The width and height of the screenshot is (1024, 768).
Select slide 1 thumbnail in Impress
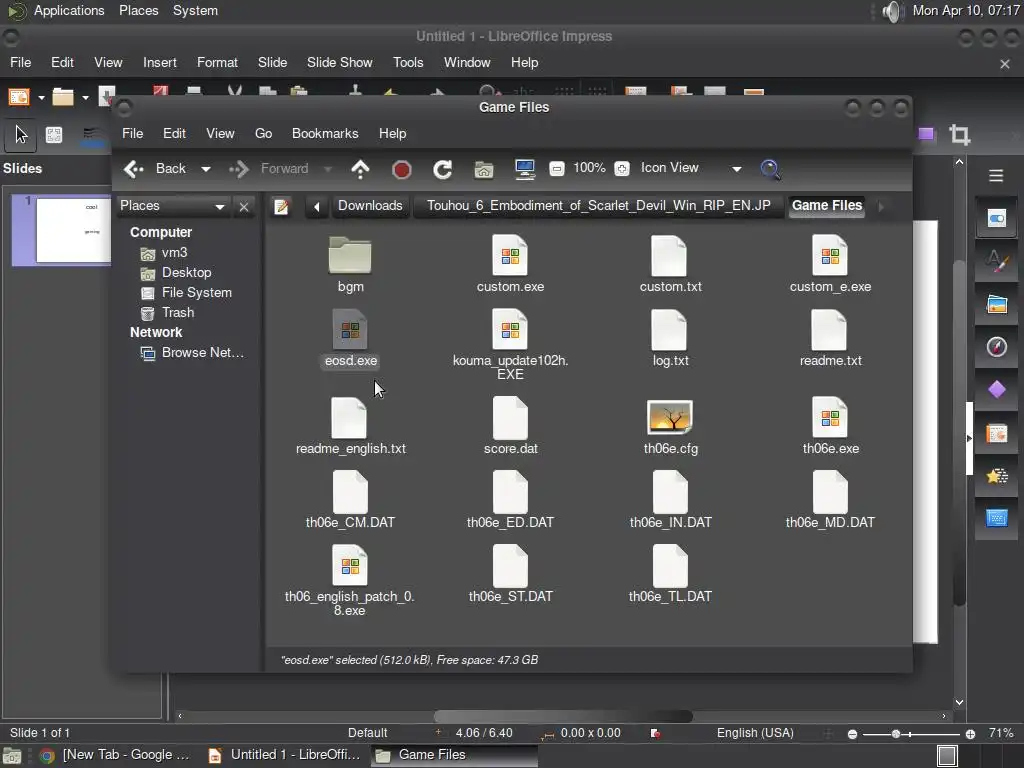(73, 230)
